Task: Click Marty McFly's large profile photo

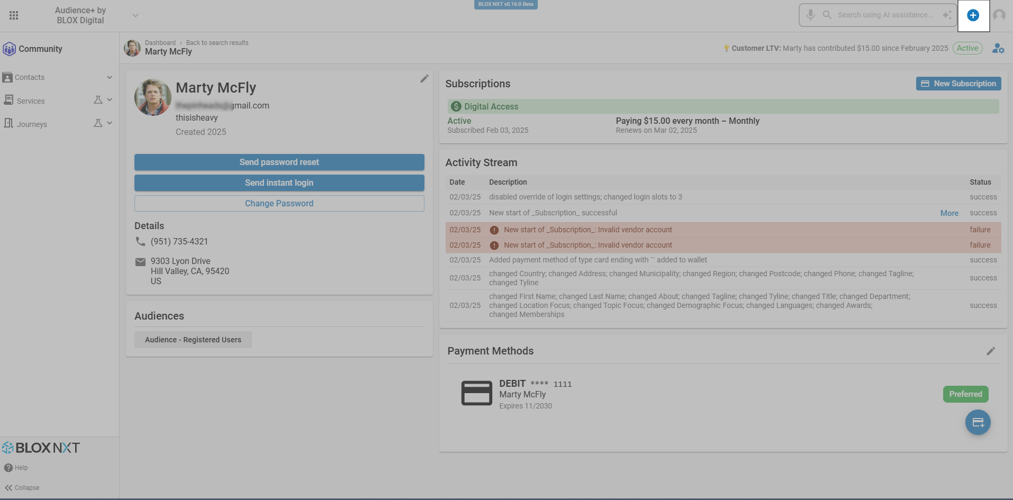Action: pyautogui.click(x=153, y=98)
